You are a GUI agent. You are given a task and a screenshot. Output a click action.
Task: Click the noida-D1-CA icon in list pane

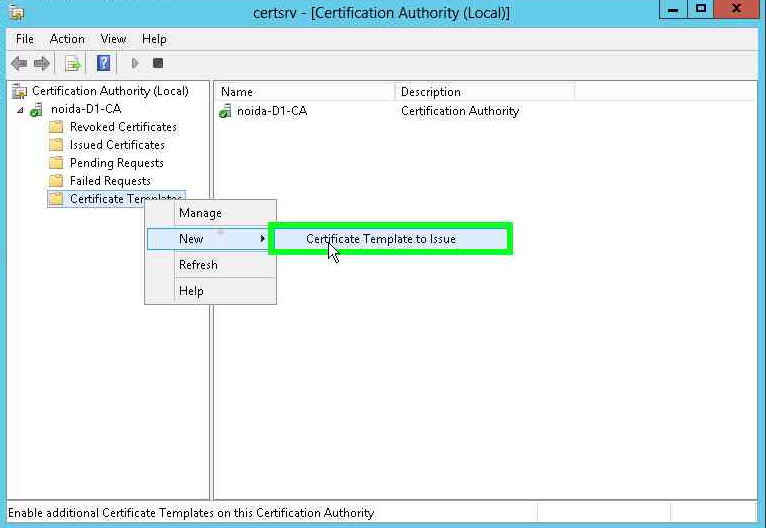(225, 111)
